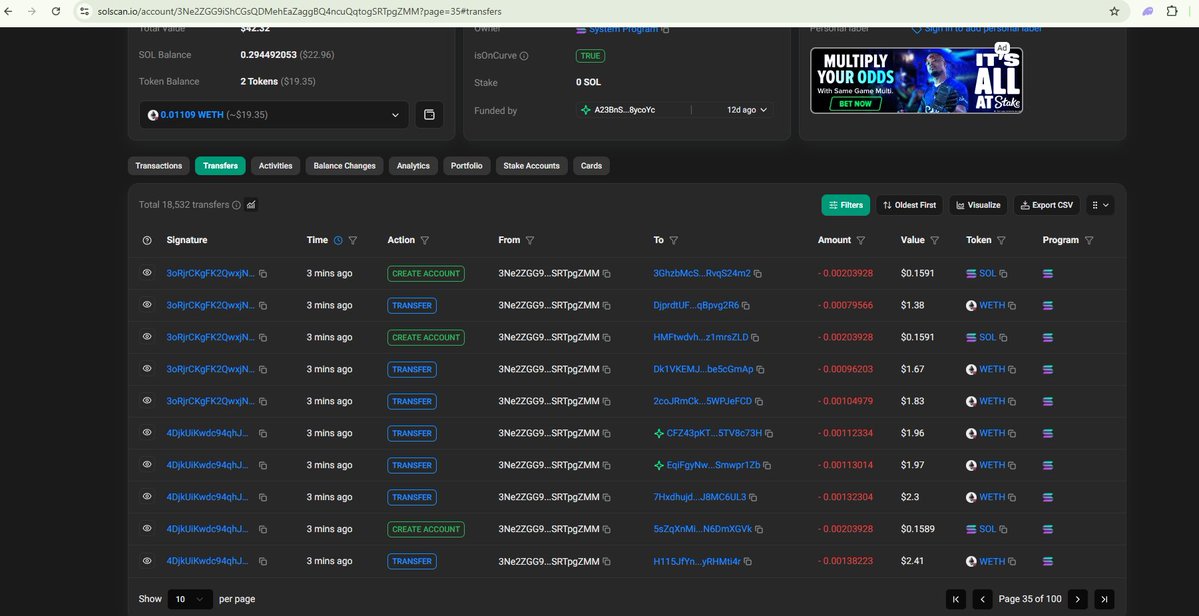This screenshot has width=1199, height=616.
Task: Open the green Filters button
Action: (846, 205)
